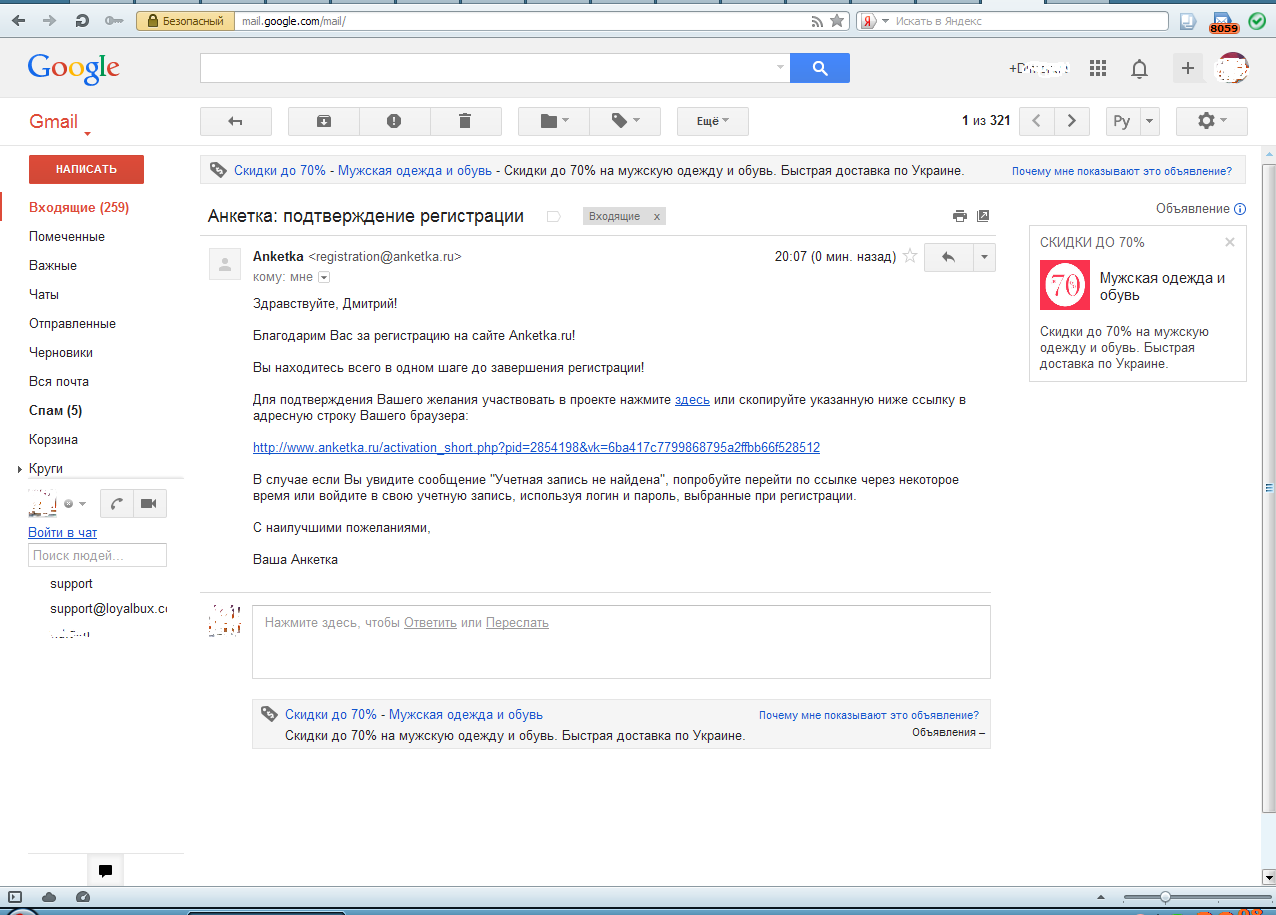1276x915 pixels.
Task: Open the Черновики drafts folder
Action: tap(61, 353)
